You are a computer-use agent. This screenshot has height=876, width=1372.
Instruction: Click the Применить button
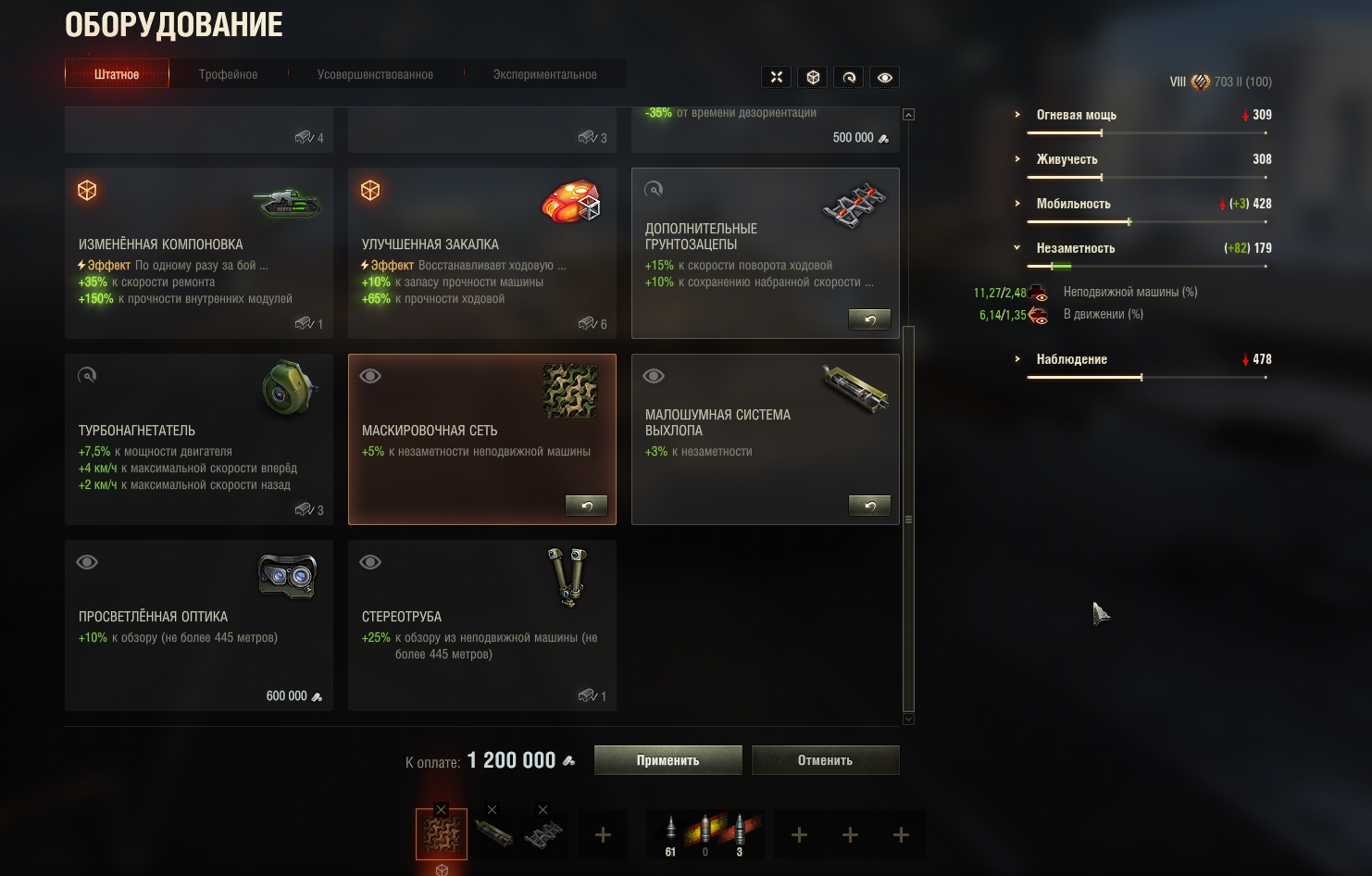coord(667,760)
